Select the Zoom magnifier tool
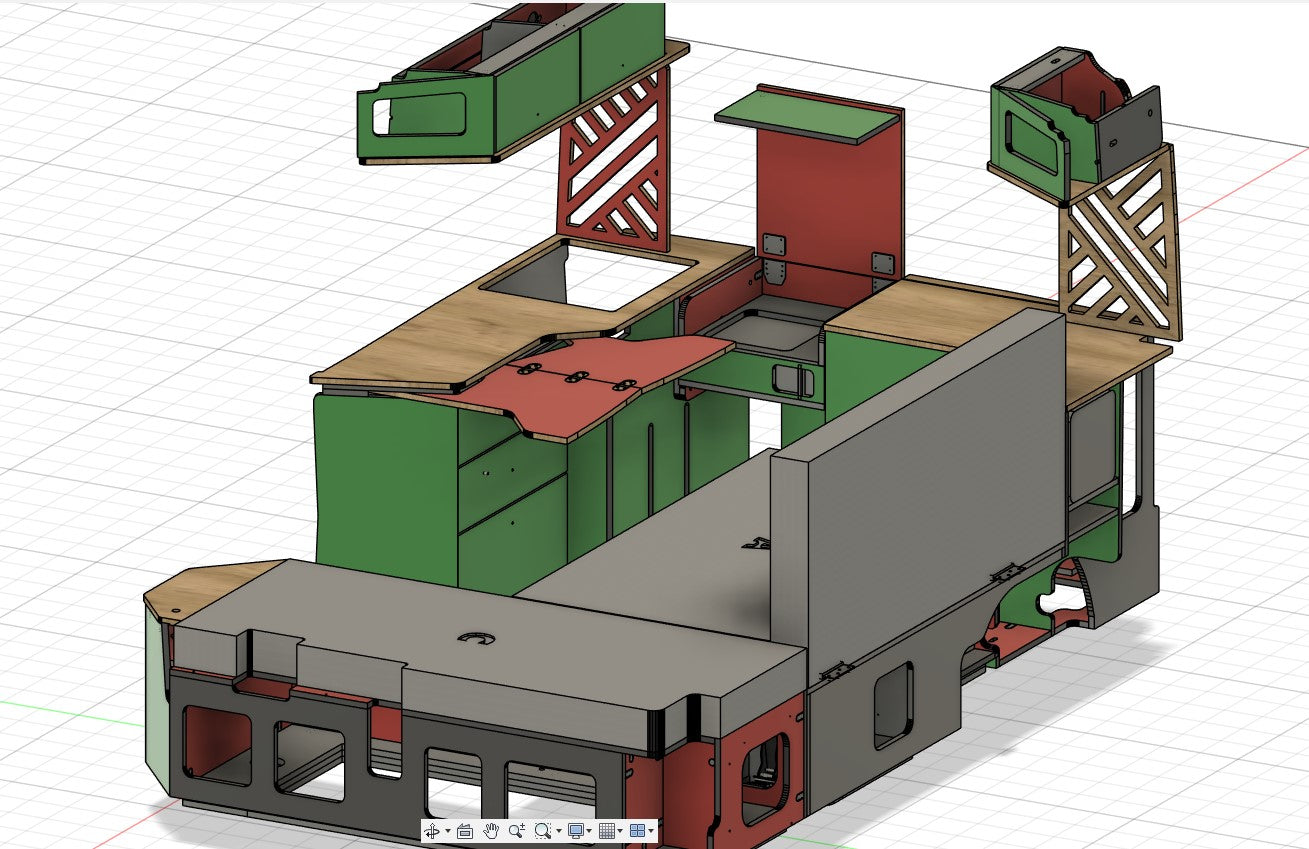 click(x=517, y=831)
